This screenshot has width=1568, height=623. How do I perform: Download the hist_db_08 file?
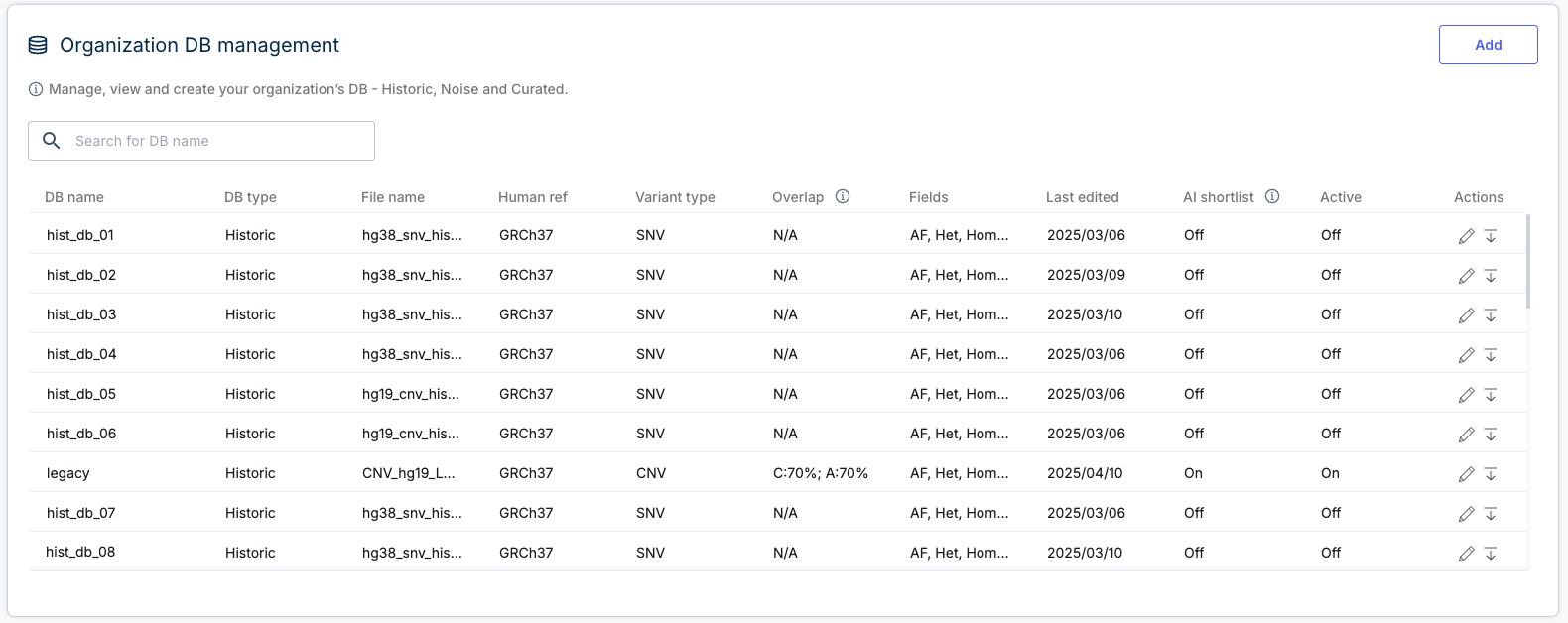pos(1491,554)
